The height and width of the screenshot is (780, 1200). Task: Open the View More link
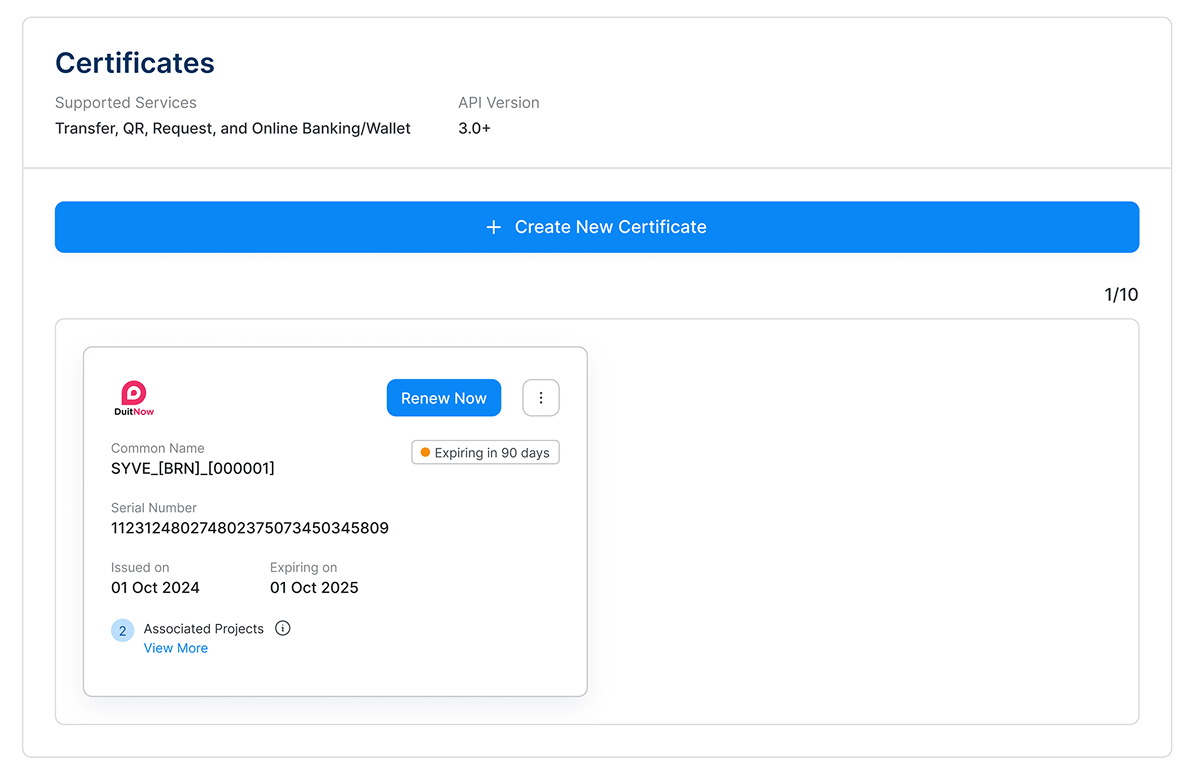[176, 648]
